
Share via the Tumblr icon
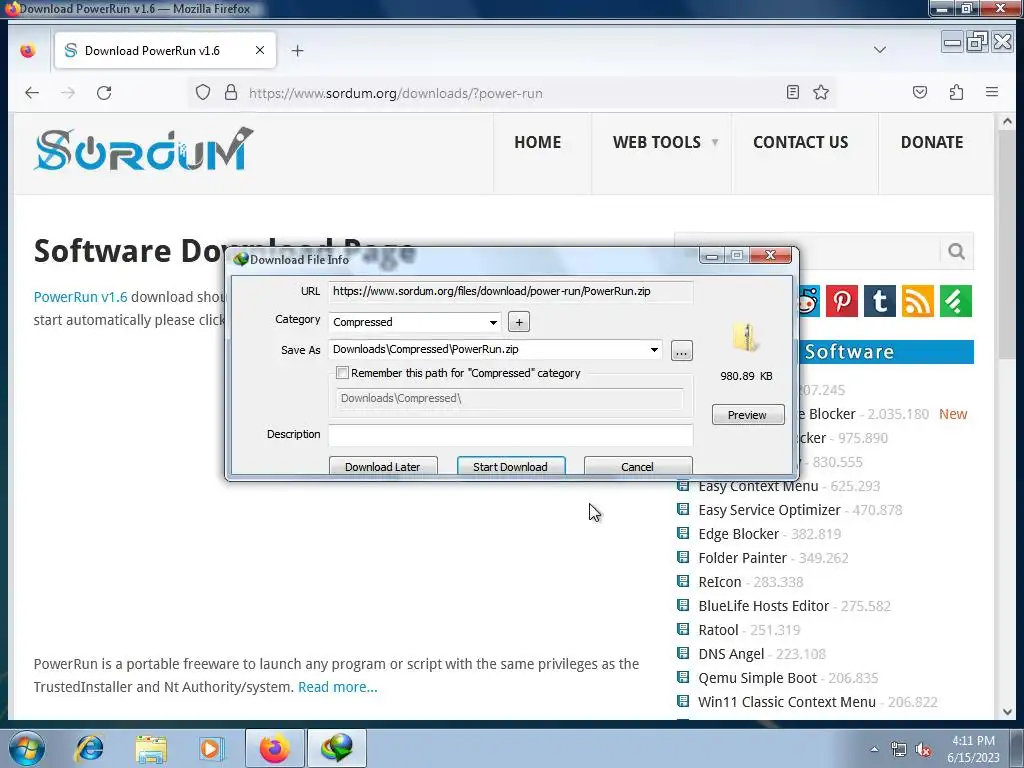click(x=880, y=301)
